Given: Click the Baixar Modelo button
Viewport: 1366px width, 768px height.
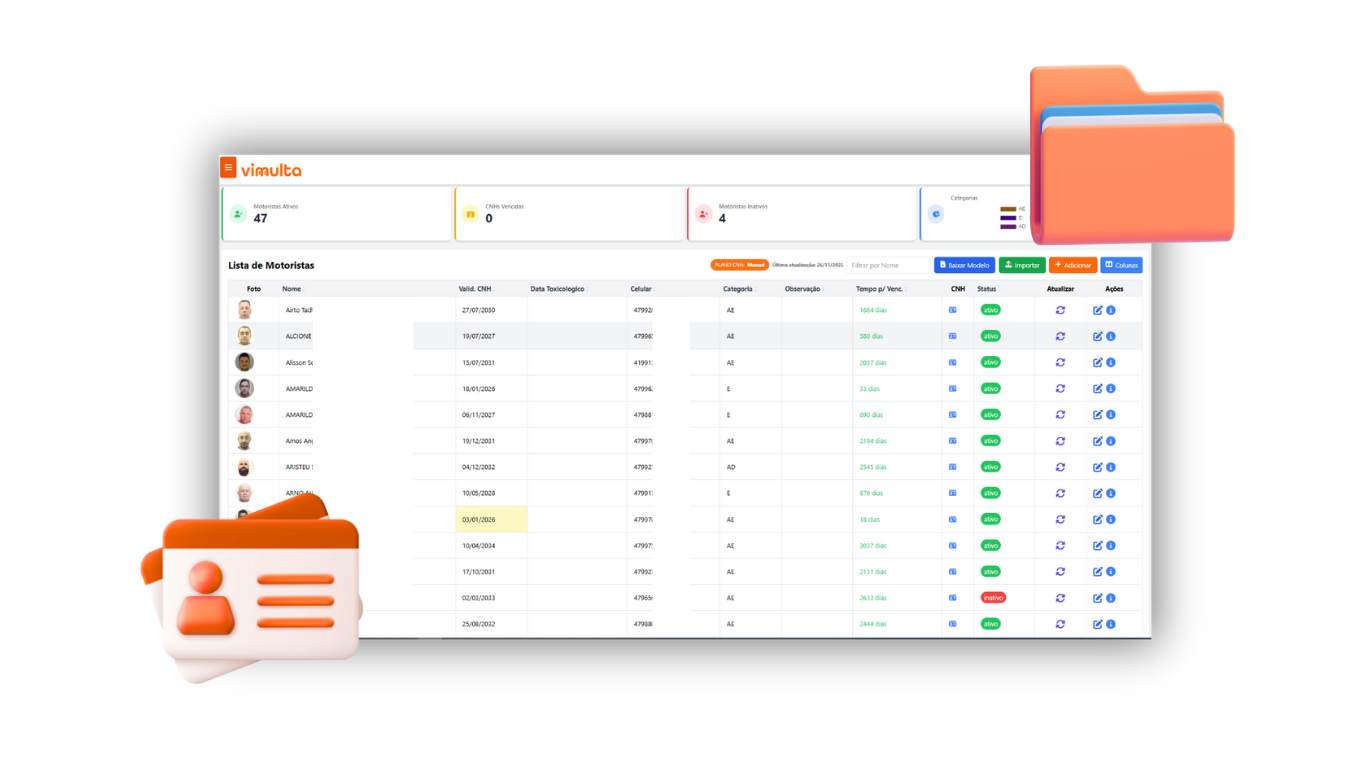Looking at the screenshot, I should [964, 265].
